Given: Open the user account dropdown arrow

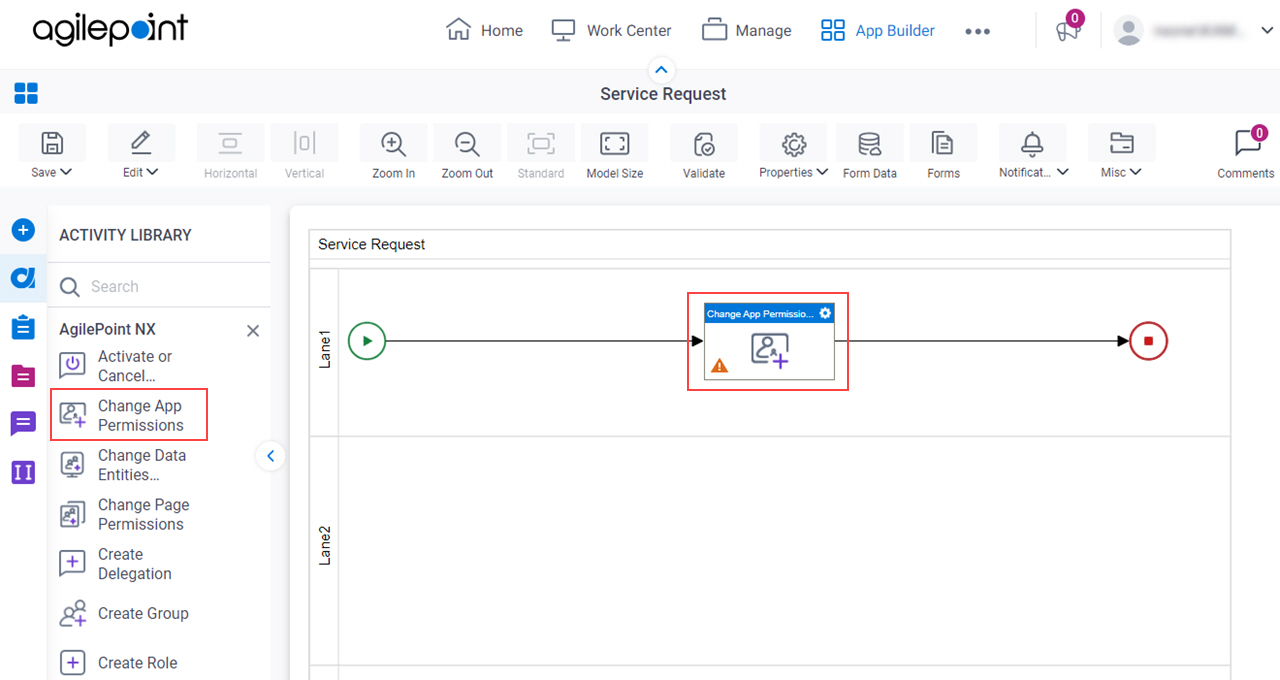Looking at the screenshot, I should (x=1267, y=31).
